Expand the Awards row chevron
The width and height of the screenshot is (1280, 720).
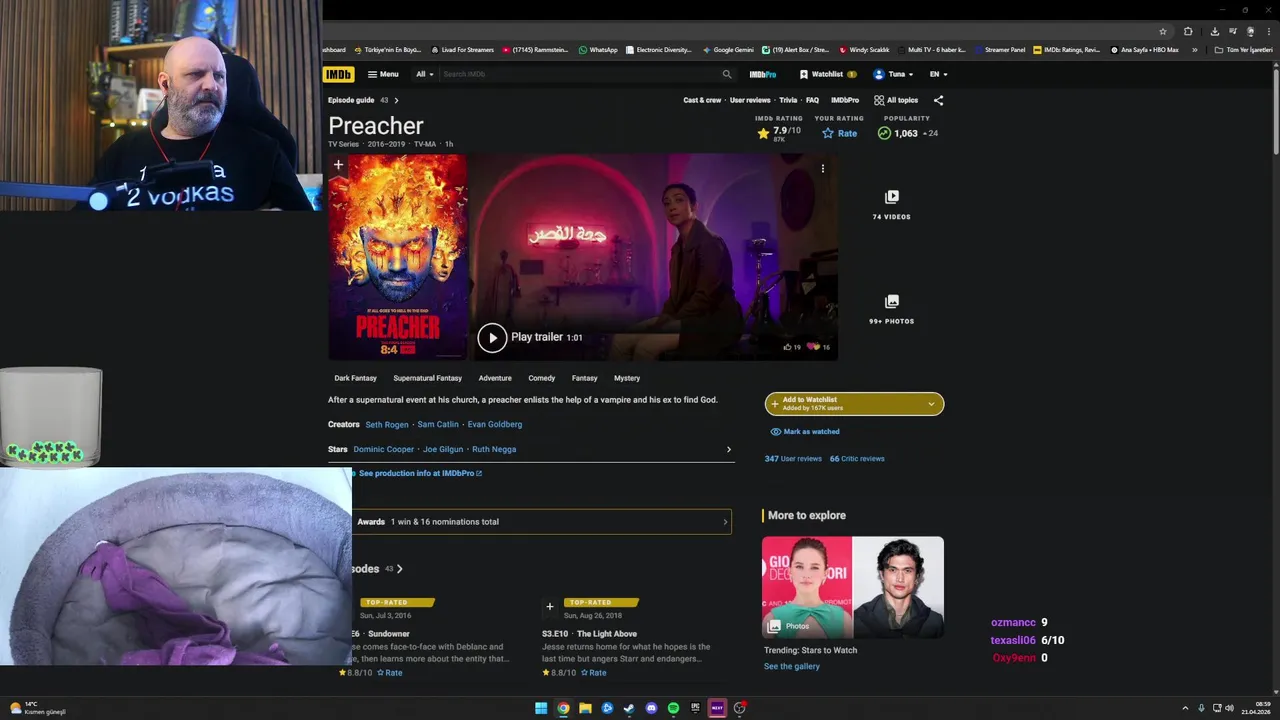click(725, 522)
